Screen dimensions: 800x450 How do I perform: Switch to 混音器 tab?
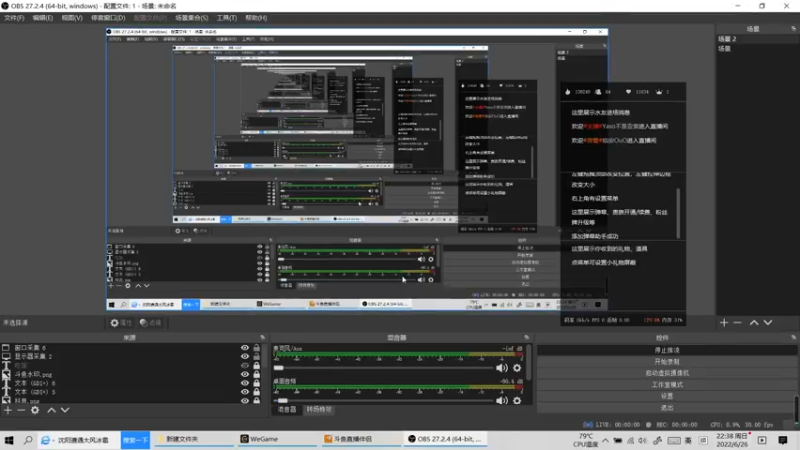coord(287,409)
